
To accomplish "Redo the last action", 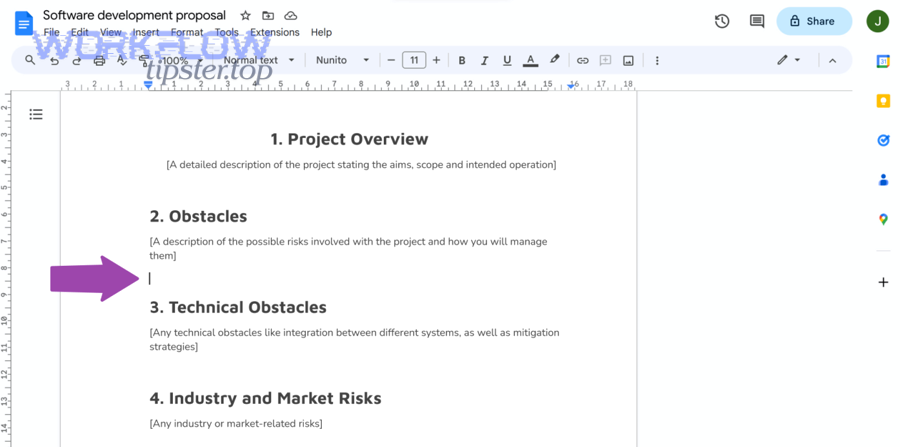I will coord(76,60).
